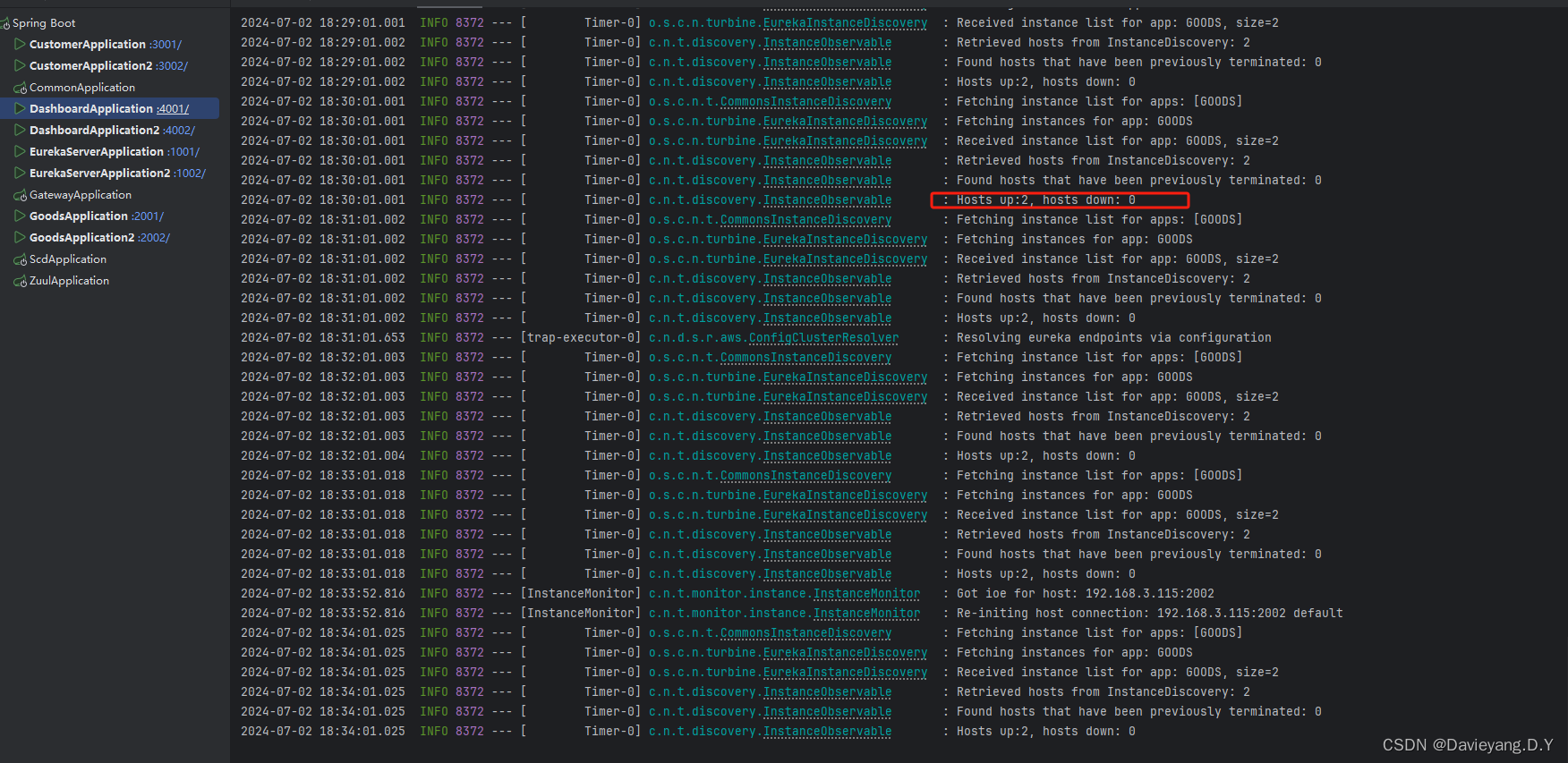Select the highlighted DashboardApplication entry
Screen dimensions: 1568x763
pyautogui.click(x=91, y=108)
